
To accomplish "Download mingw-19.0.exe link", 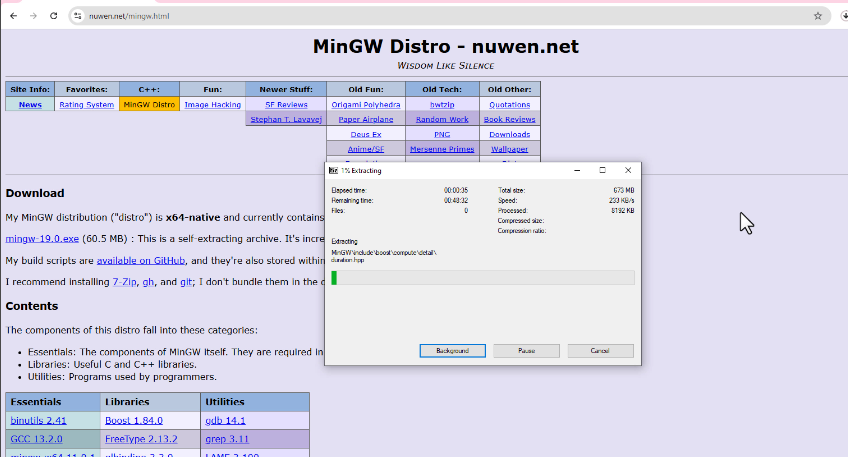I will pos(42,239).
